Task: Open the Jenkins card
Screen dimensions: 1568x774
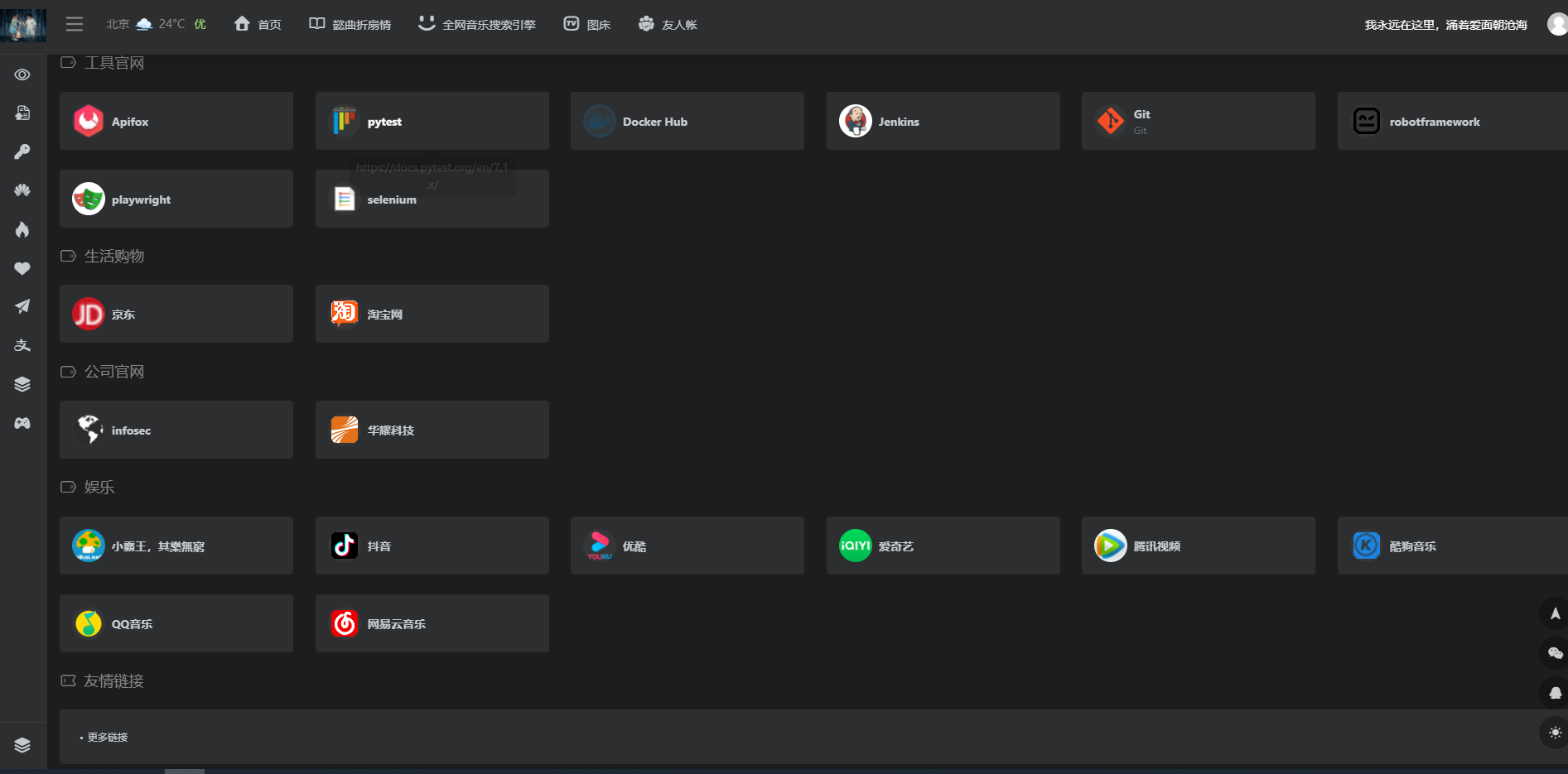Action: tap(943, 121)
